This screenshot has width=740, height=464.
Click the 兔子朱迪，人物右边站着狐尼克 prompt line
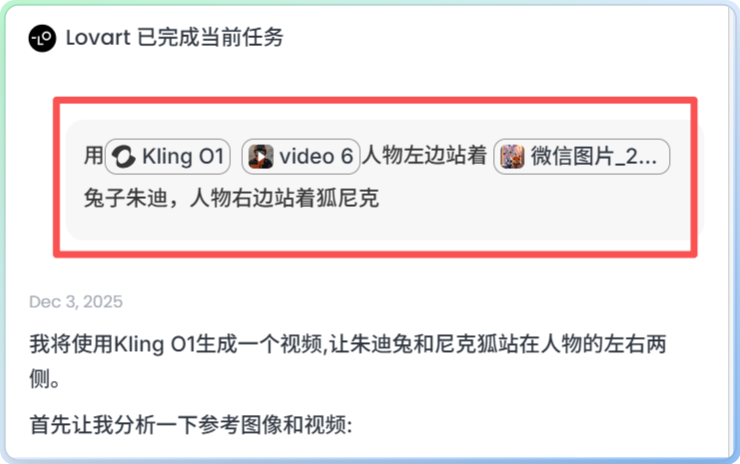click(231, 198)
